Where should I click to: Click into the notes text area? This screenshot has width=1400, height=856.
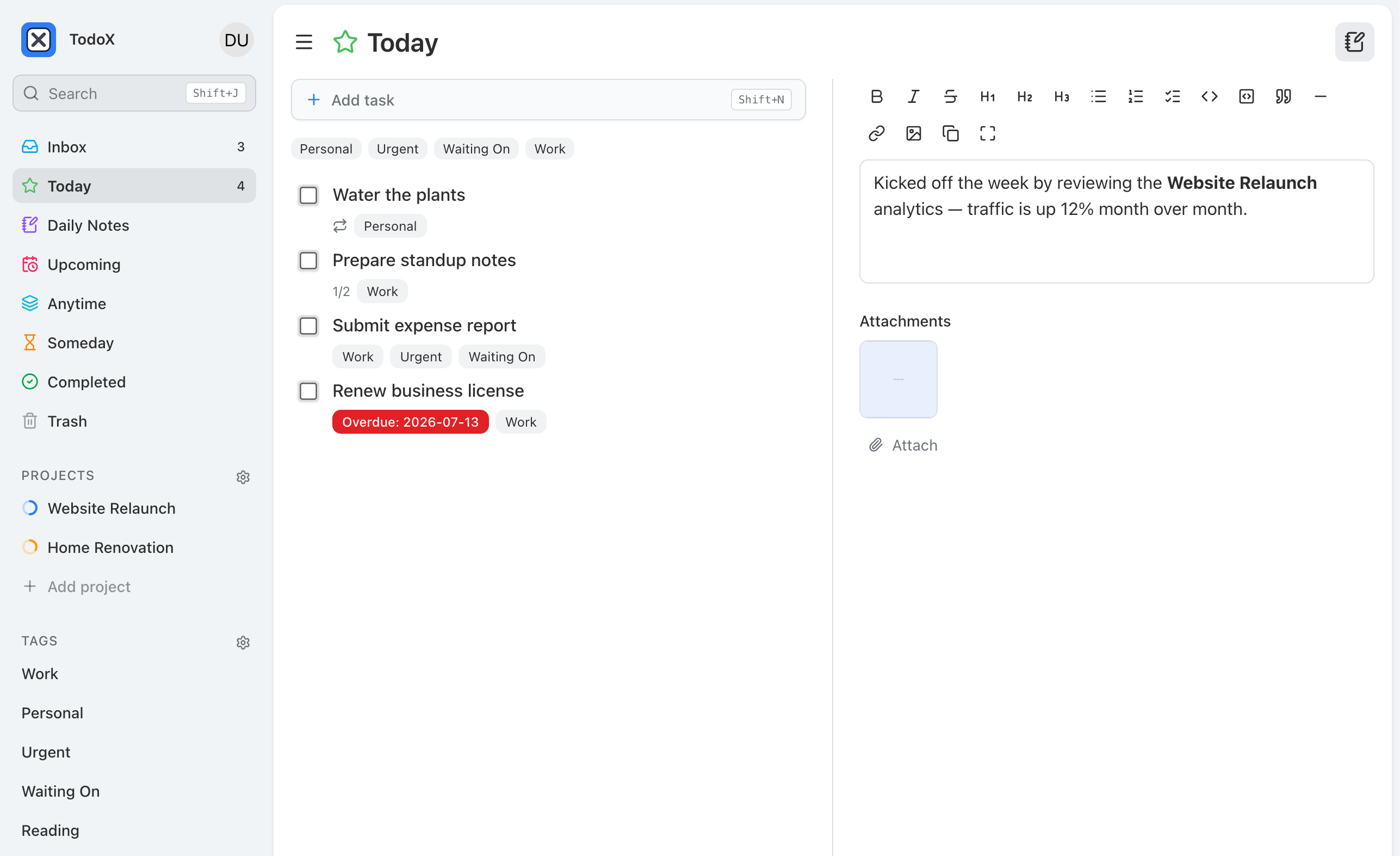point(1117,221)
